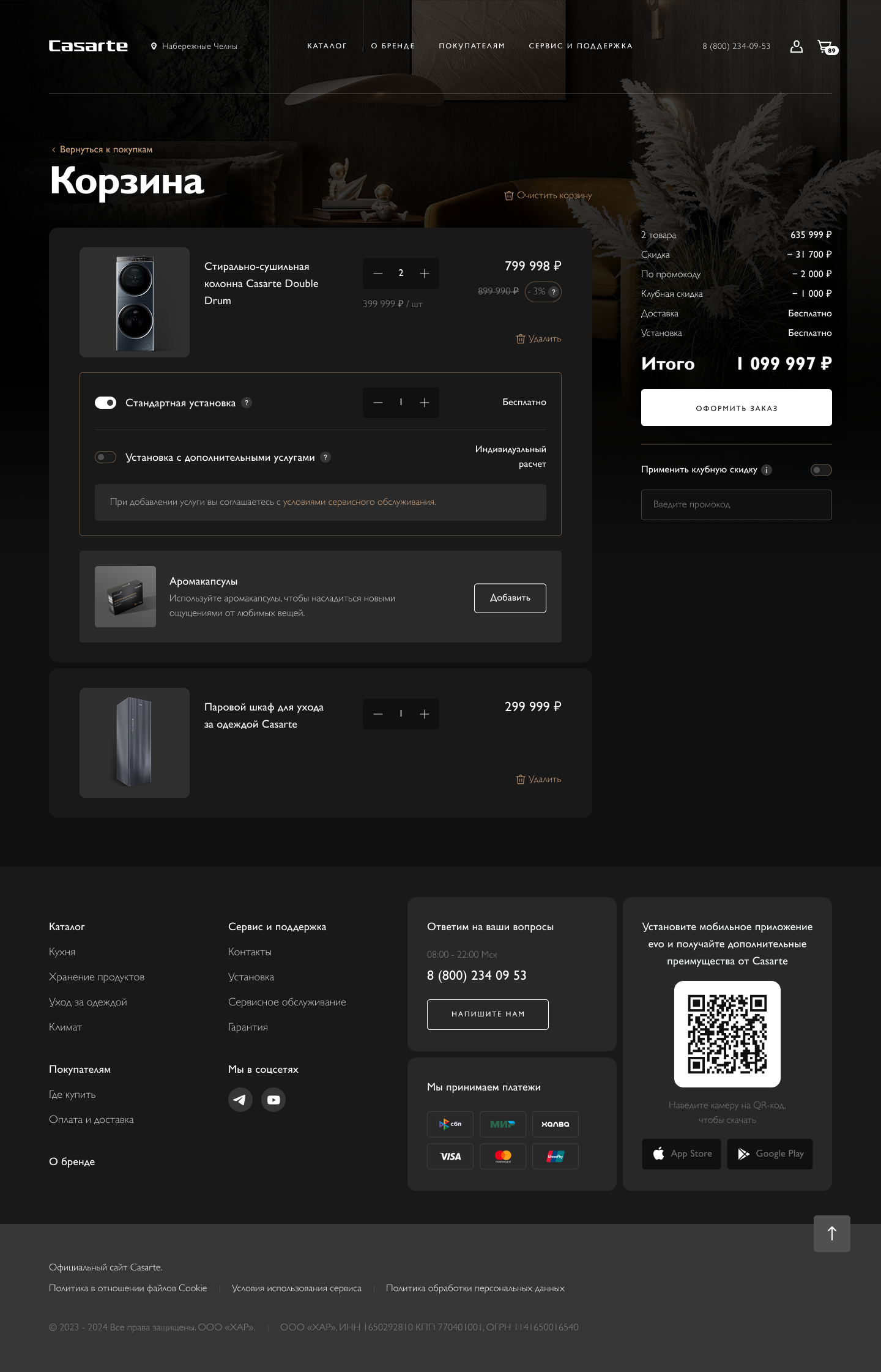Open Политика в отношении файлов Cookie

click(x=128, y=1288)
